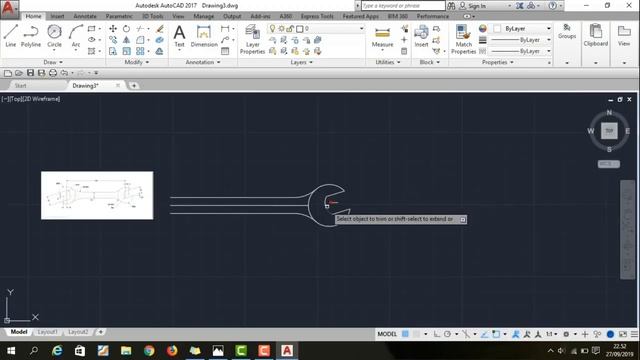Click the Mirror tool icon
Screen dimensions: 640x360
click(127, 40)
